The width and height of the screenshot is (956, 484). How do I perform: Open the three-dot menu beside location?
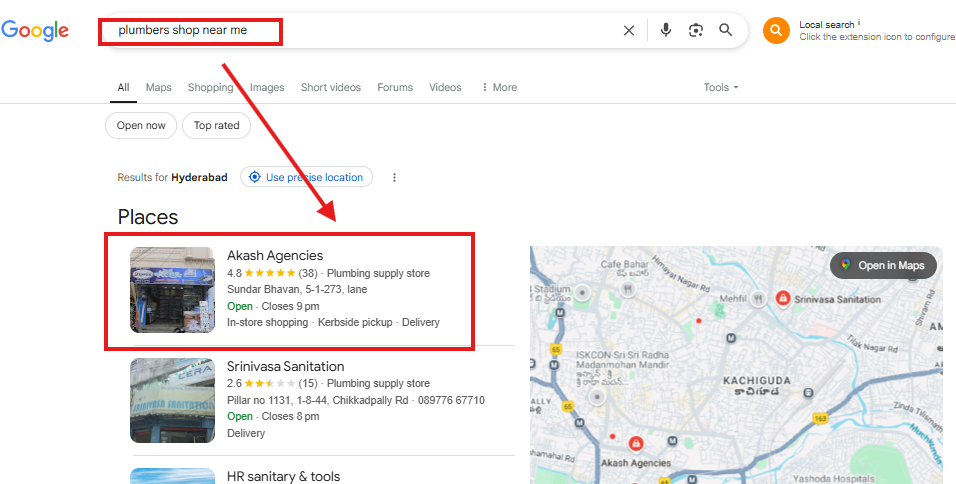pyautogui.click(x=394, y=177)
